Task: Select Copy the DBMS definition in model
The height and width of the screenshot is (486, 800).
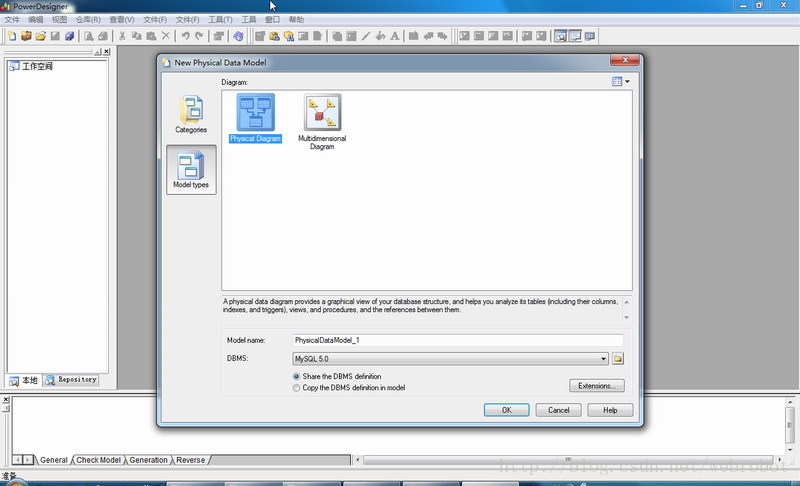Action: (x=296, y=388)
